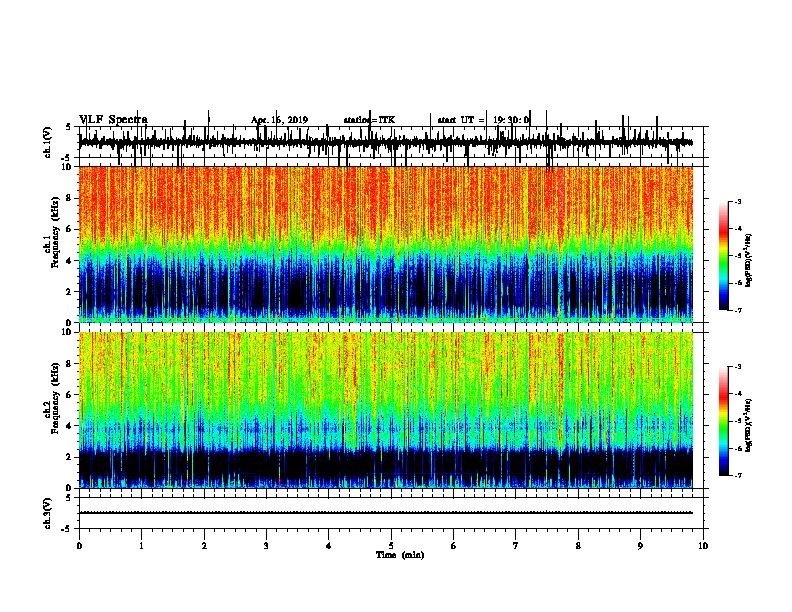
Task: Click the ch.2 spectrogram plot area
Action: pos(386,410)
